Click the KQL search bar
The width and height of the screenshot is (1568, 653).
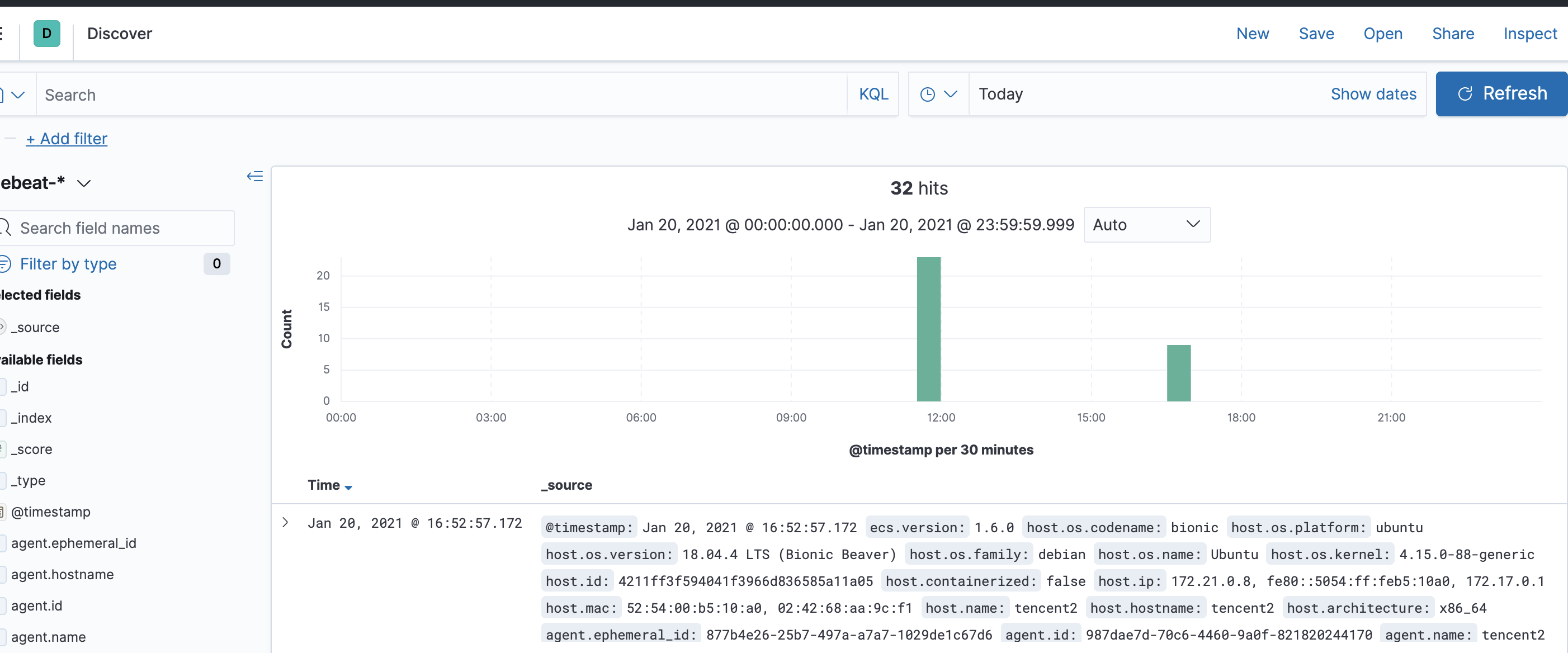pyautogui.click(x=442, y=94)
